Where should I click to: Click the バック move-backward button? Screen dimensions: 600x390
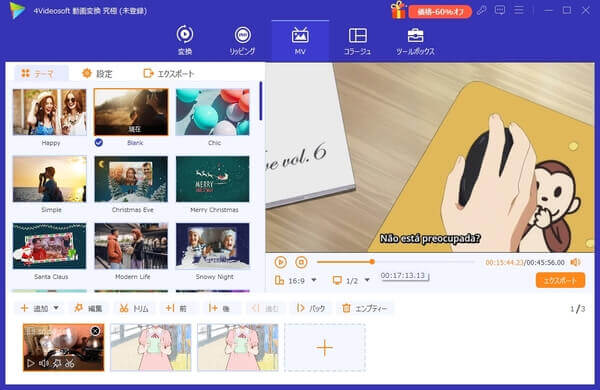311,308
